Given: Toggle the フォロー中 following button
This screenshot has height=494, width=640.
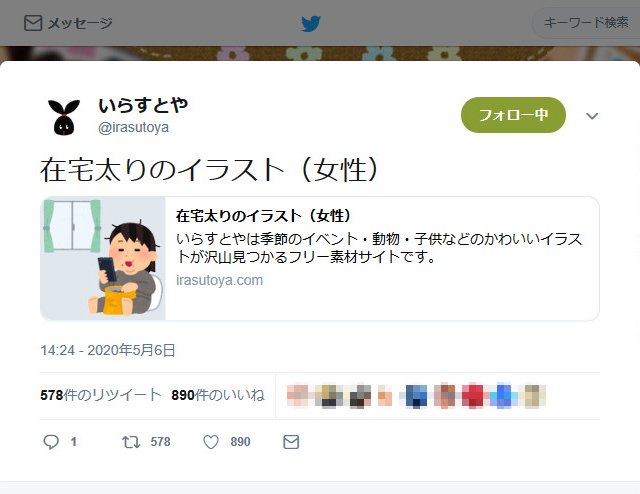Looking at the screenshot, I should 513,115.
